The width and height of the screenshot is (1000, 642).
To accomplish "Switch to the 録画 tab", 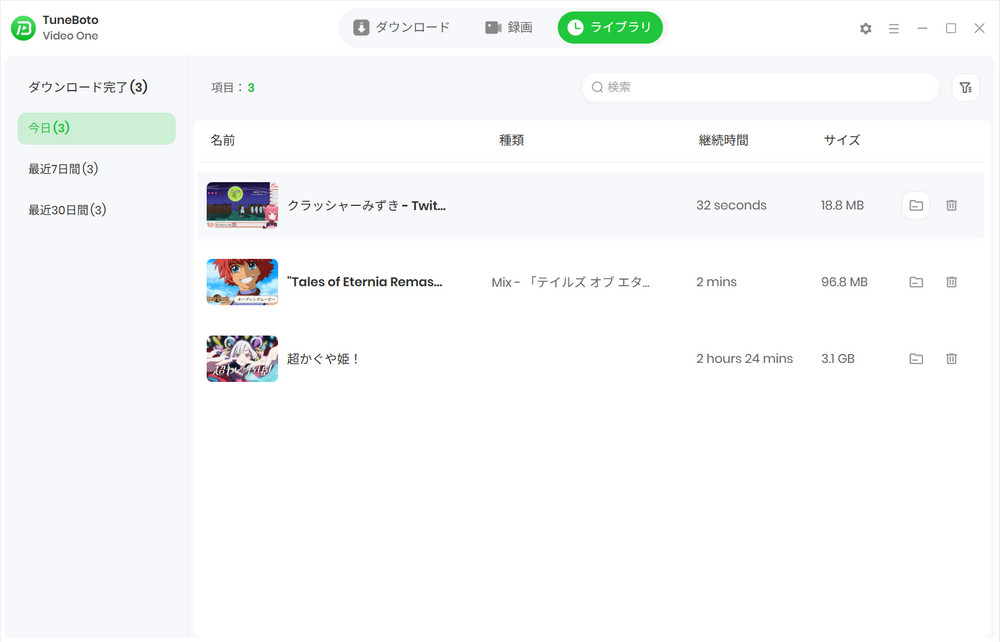I will (x=508, y=27).
